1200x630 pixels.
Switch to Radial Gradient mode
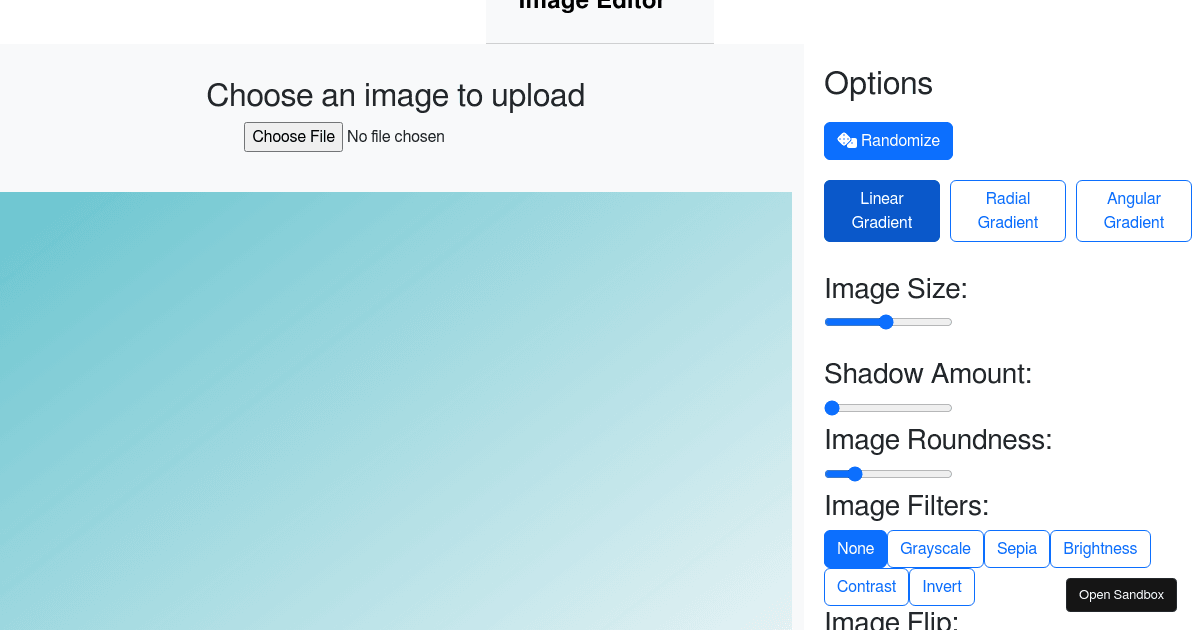click(x=1007, y=210)
